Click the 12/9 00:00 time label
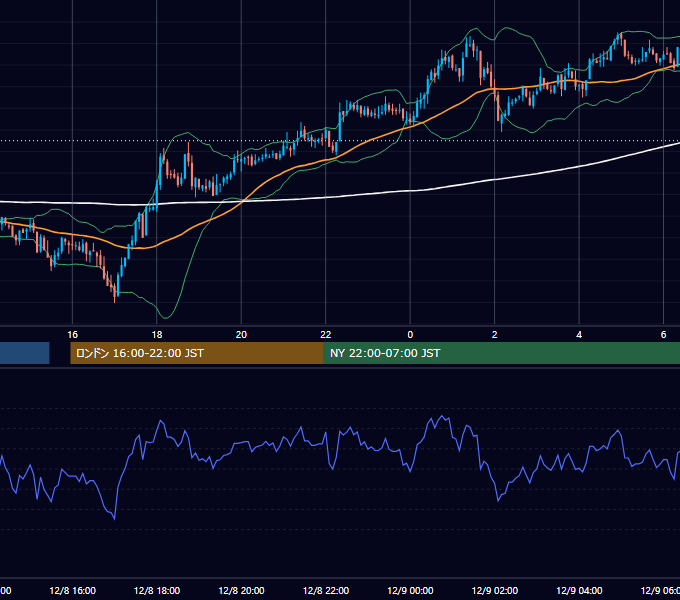Image resolution: width=680 pixels, height=600 pixels. point(410,591)
